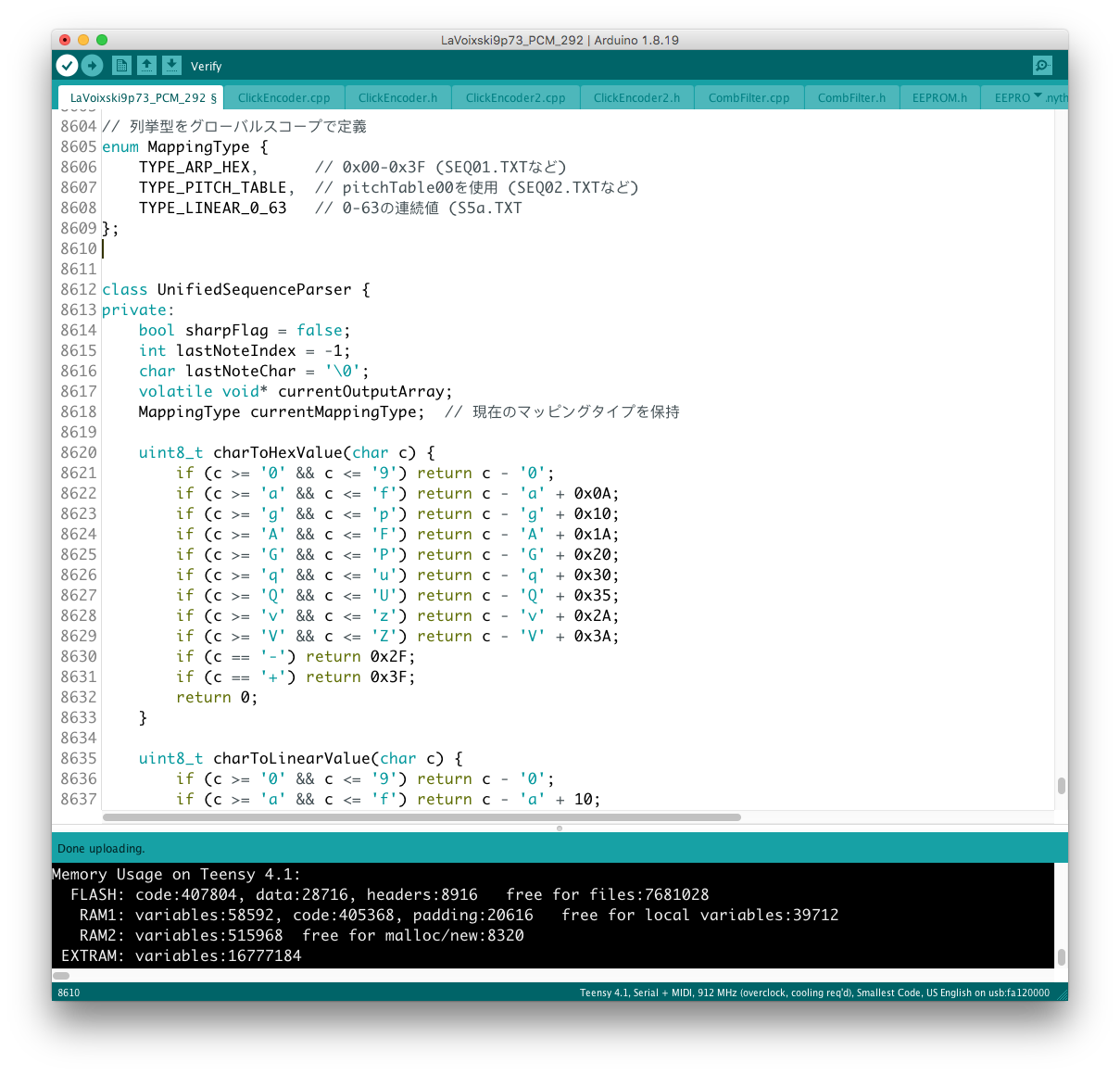The image size is (1120, 1075).
Task: Switch to the ClickEncoder.cpp tab
Action: point(283,97)
